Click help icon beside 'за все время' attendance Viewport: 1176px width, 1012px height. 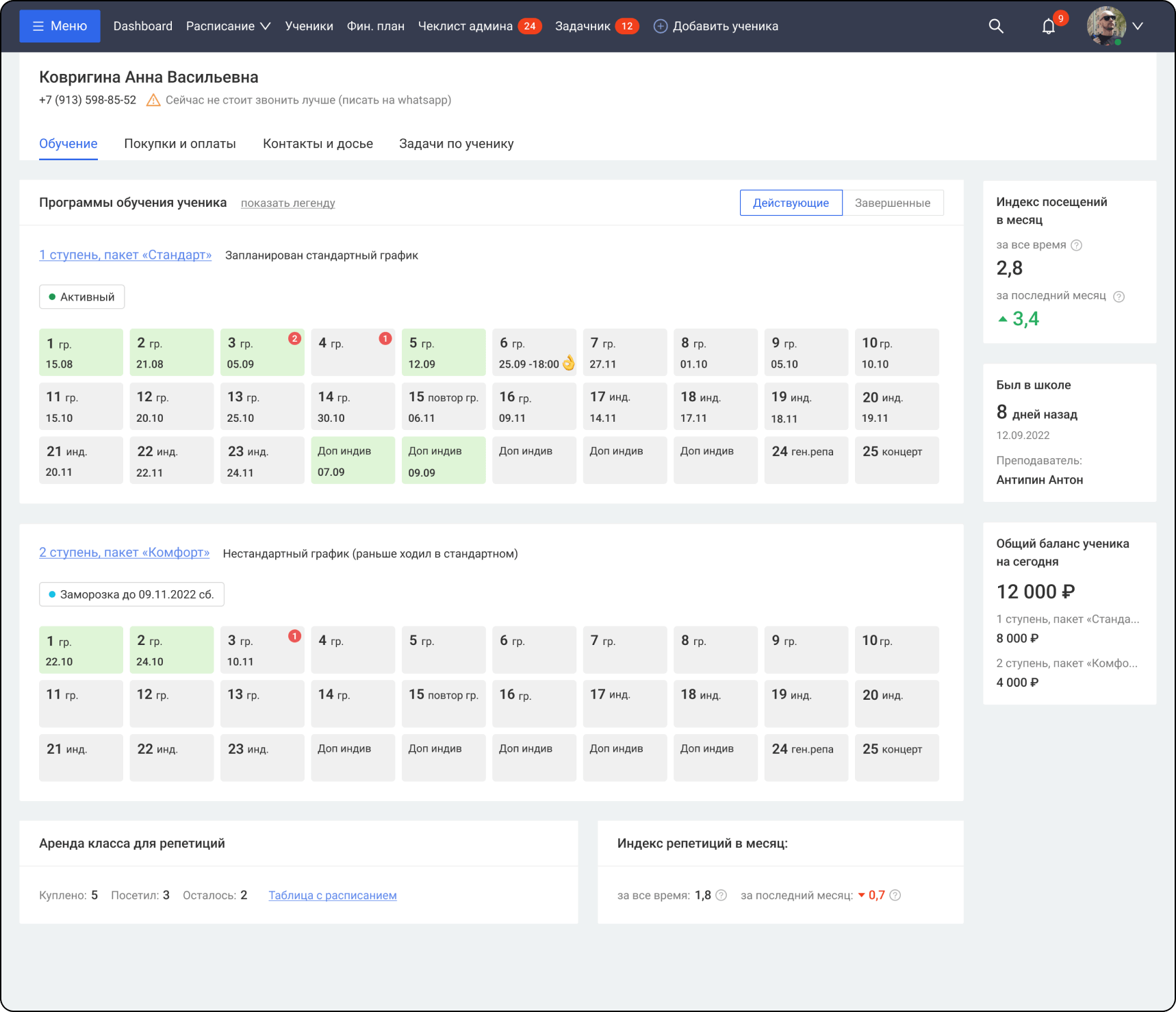coord(1076,245)
